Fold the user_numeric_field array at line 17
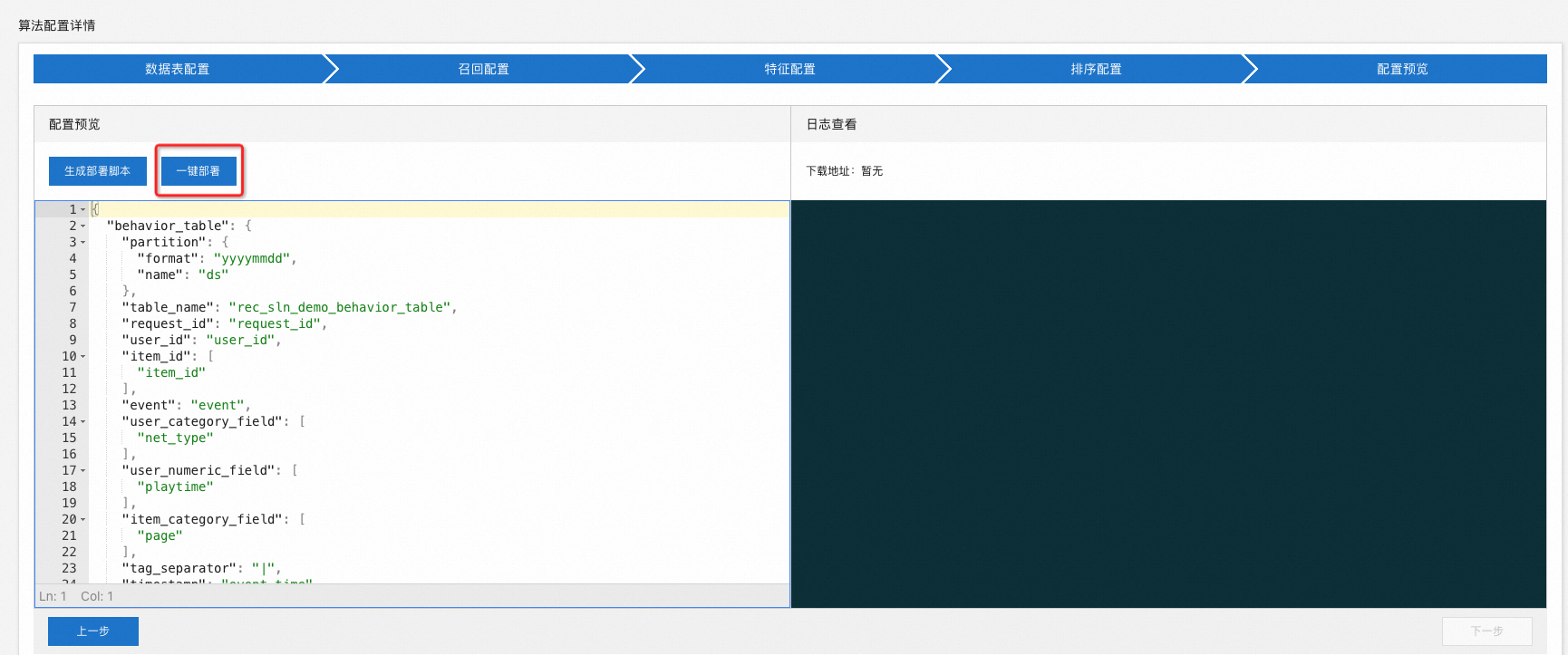 (83, 470)
